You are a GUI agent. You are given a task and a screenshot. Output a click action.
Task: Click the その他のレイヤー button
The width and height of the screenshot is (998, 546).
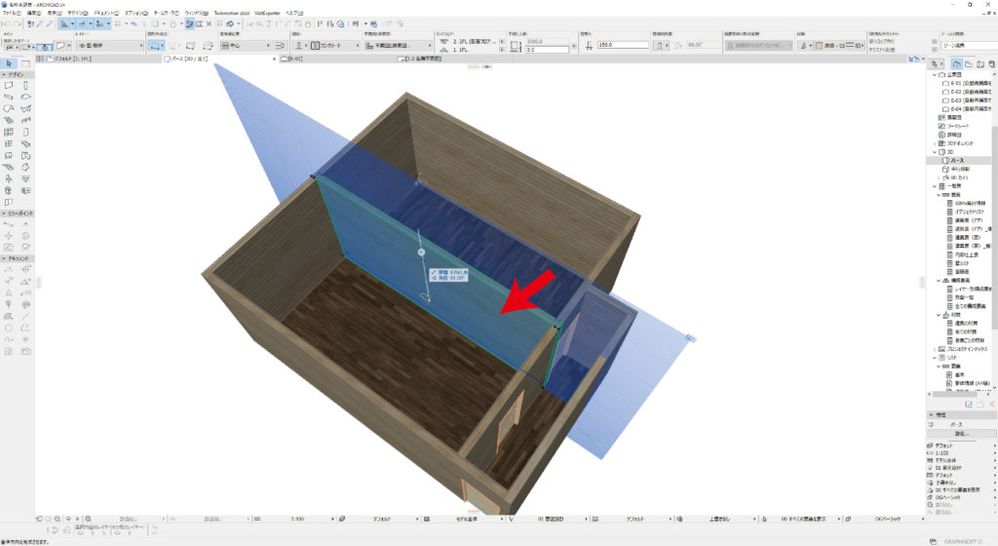pos(127,527)
